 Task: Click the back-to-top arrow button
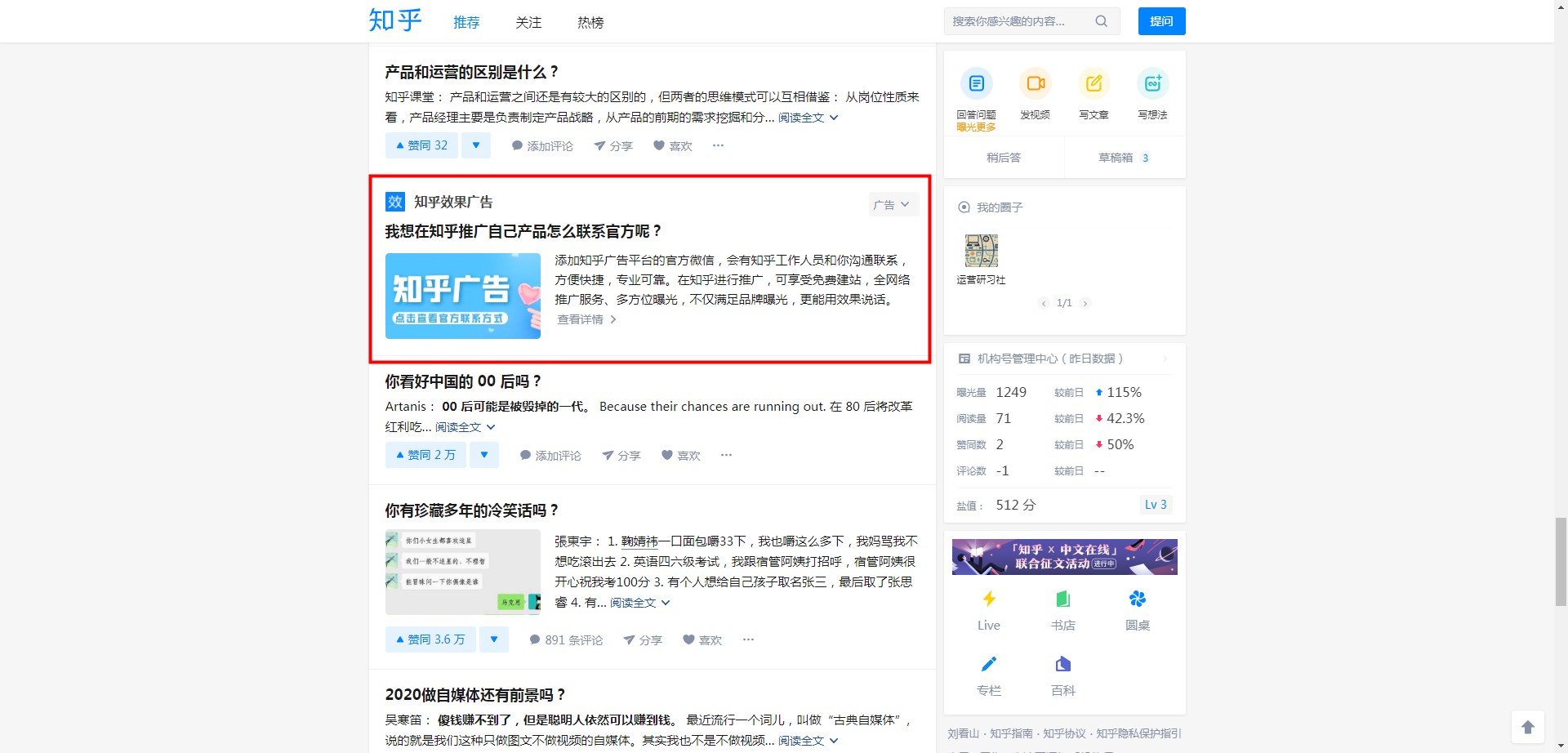coord(1528,727)
